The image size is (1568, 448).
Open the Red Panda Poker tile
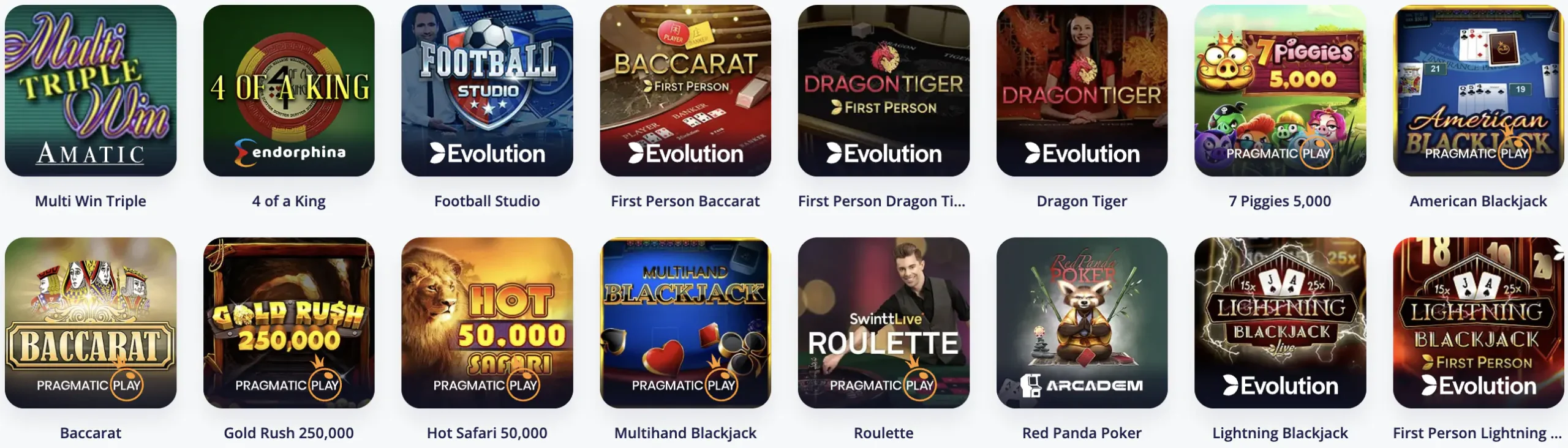pos(1082,323)
